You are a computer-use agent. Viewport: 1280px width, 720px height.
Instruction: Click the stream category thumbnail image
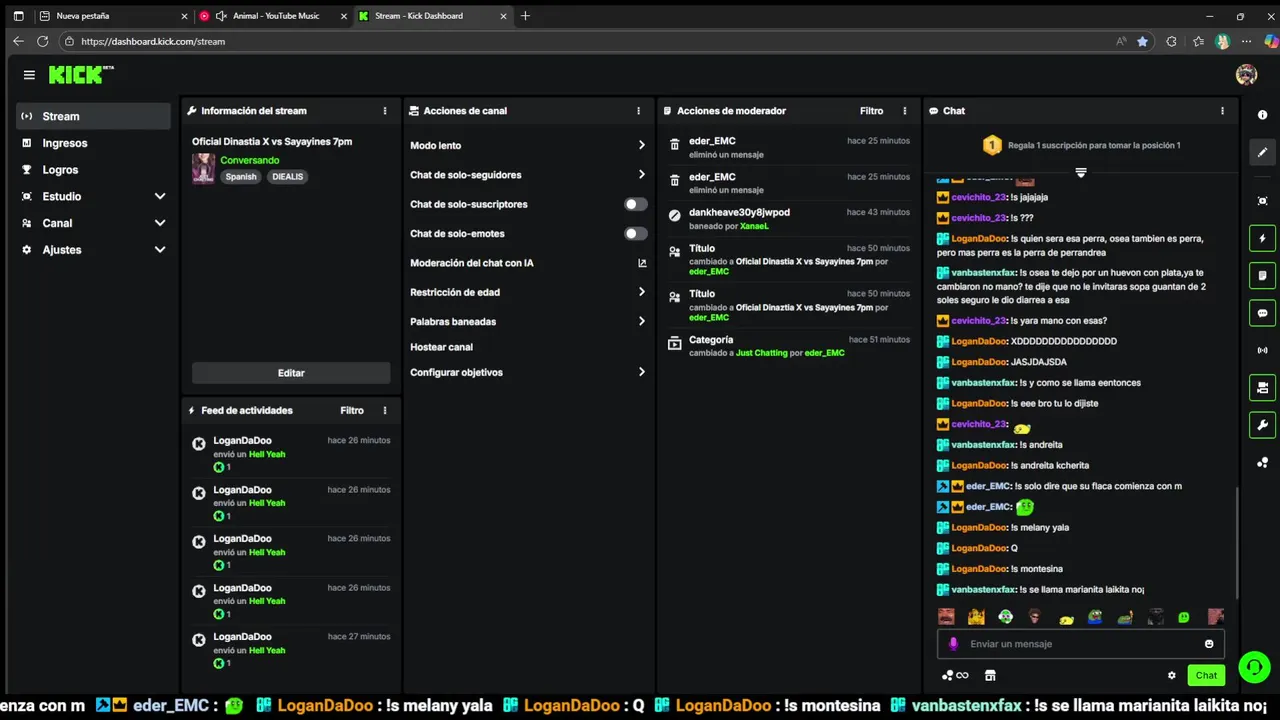tap(203, 168)
